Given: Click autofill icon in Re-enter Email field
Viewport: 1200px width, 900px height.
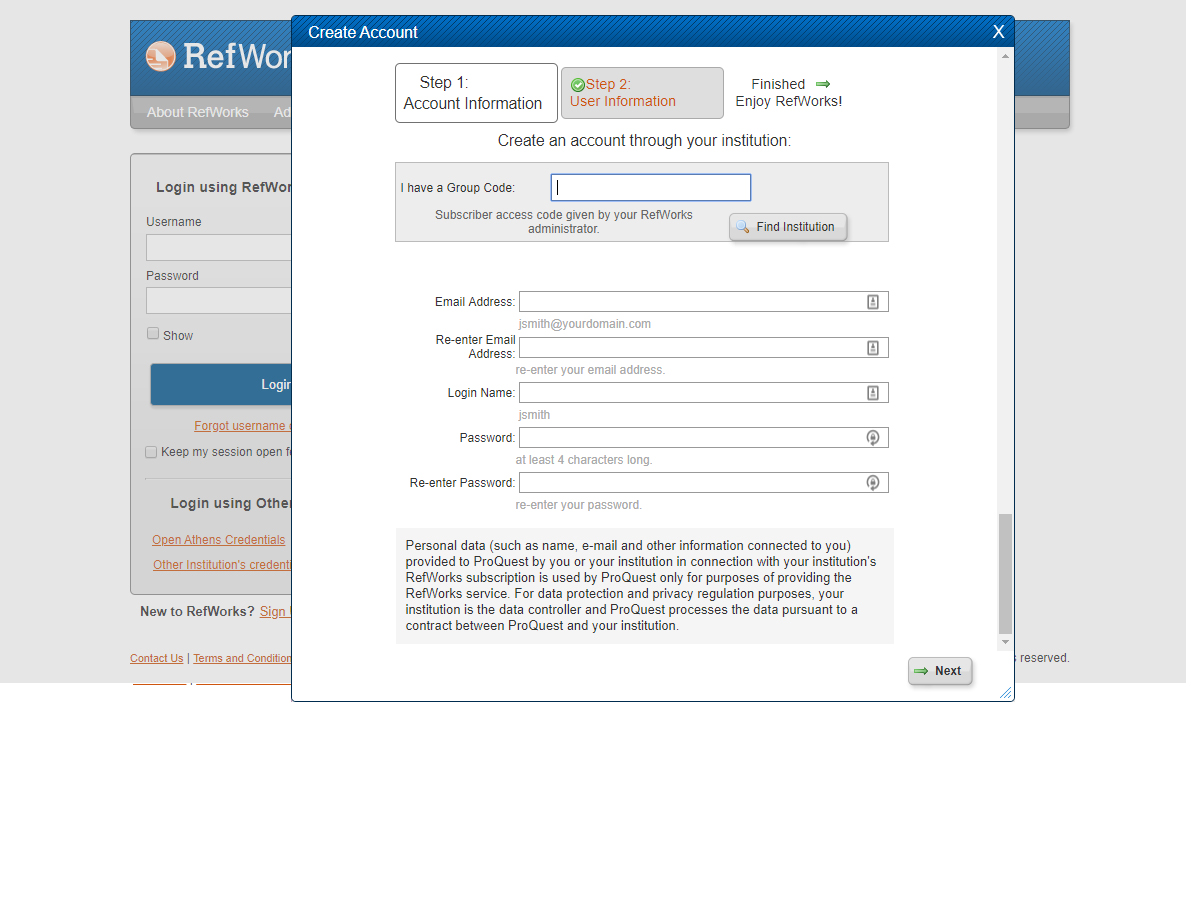Looking at the screenshot, I should 872,348.
